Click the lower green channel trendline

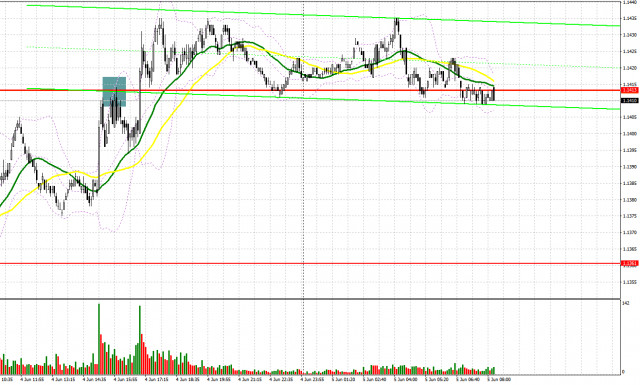coord(323,98)
